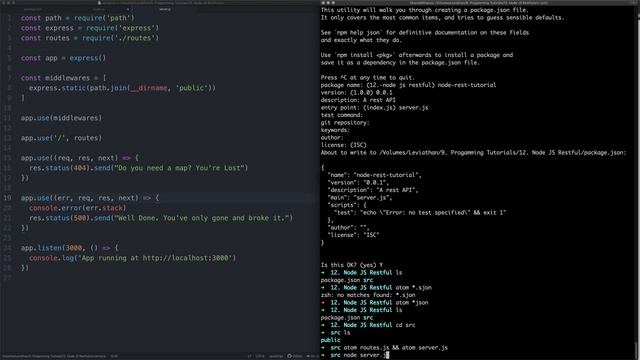This screenshot has height=360, width=640.
Task: Click "atom routes.js && atom server.js" terminal line
Action: (384, 348)
